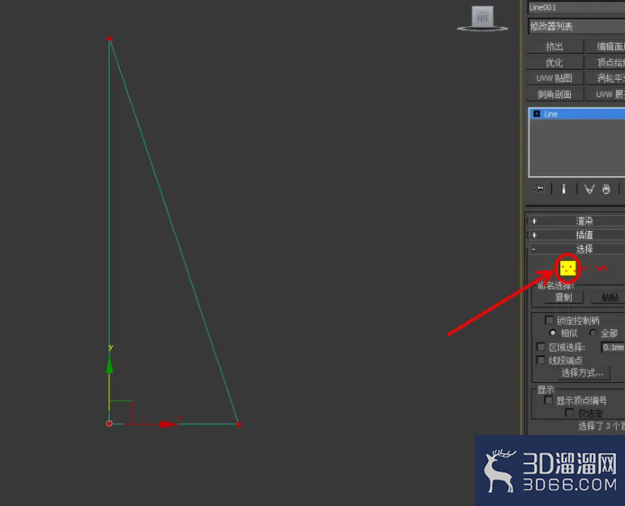Enable the 显示顶点编号 checkbox
The width and height of the screenshot is (625, 506).
click(x=548, y=400)
